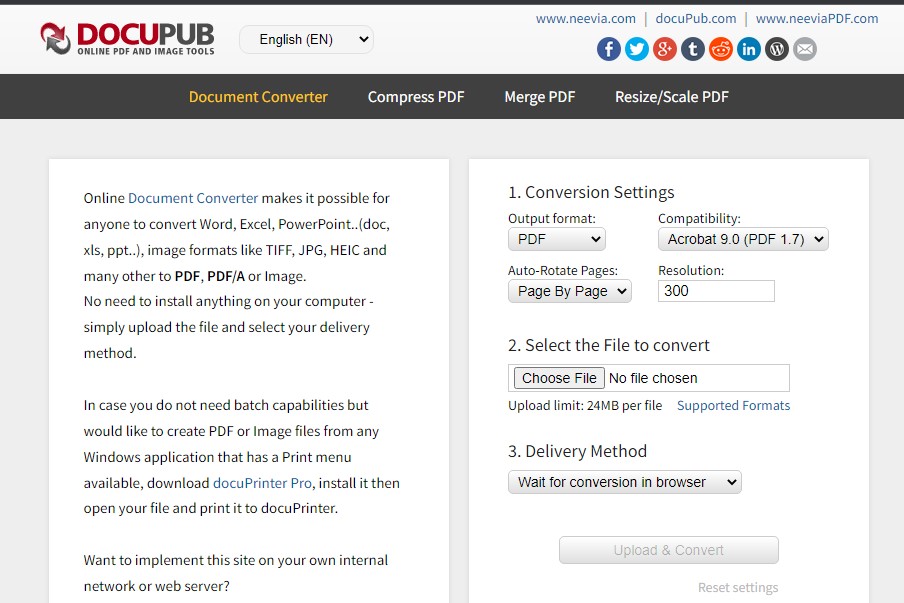Visit the www.neevia.com link
This screenshot has height=603, width=904.
click(x=586, y=18)
